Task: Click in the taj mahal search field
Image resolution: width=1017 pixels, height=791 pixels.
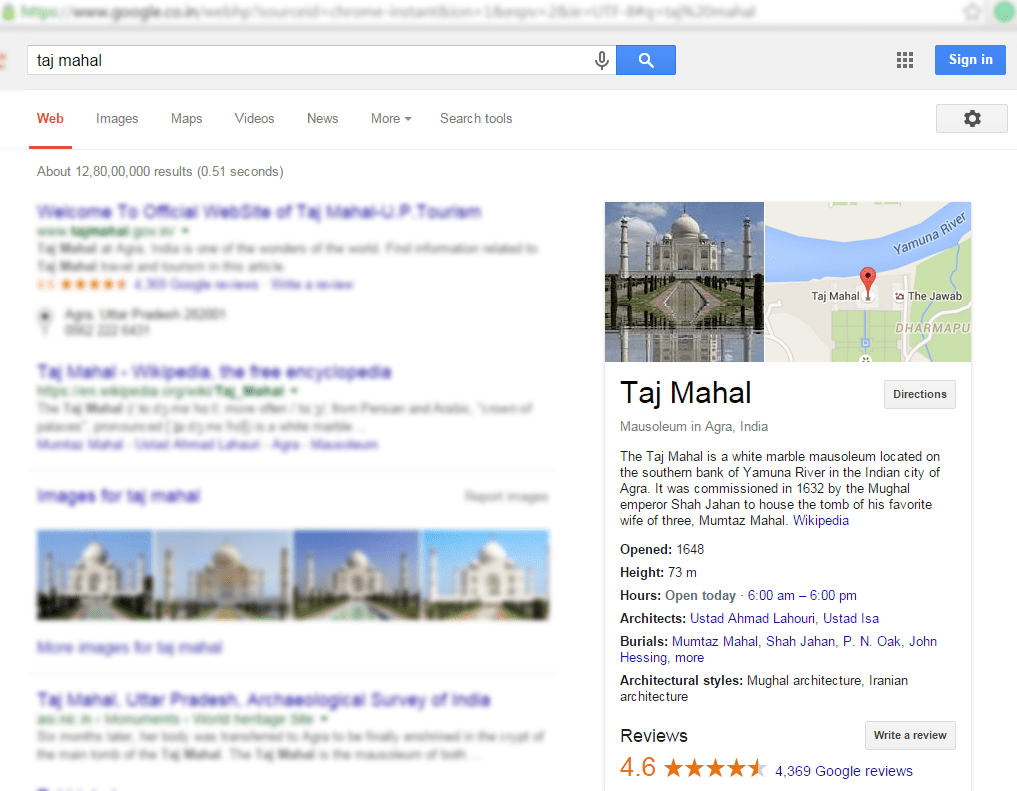Action: coord(311,60)
